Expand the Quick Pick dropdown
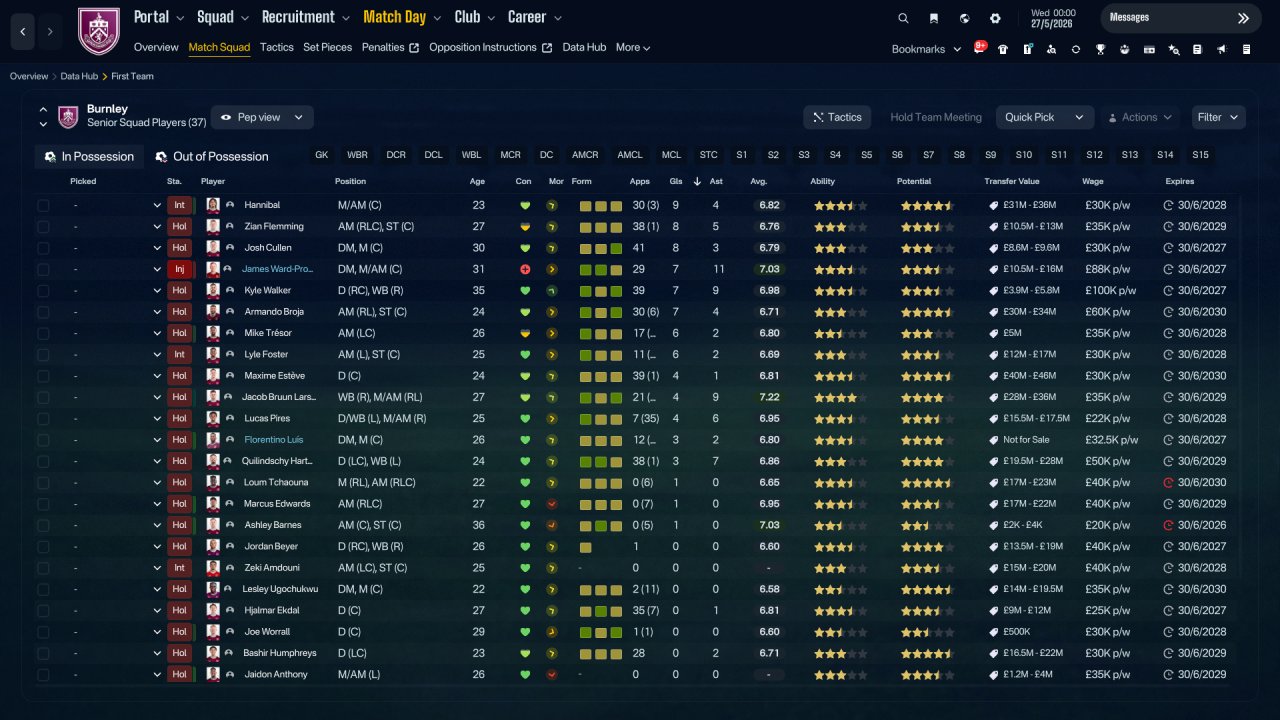This screenshot has width=1280, height=720. coord(1044,117)
